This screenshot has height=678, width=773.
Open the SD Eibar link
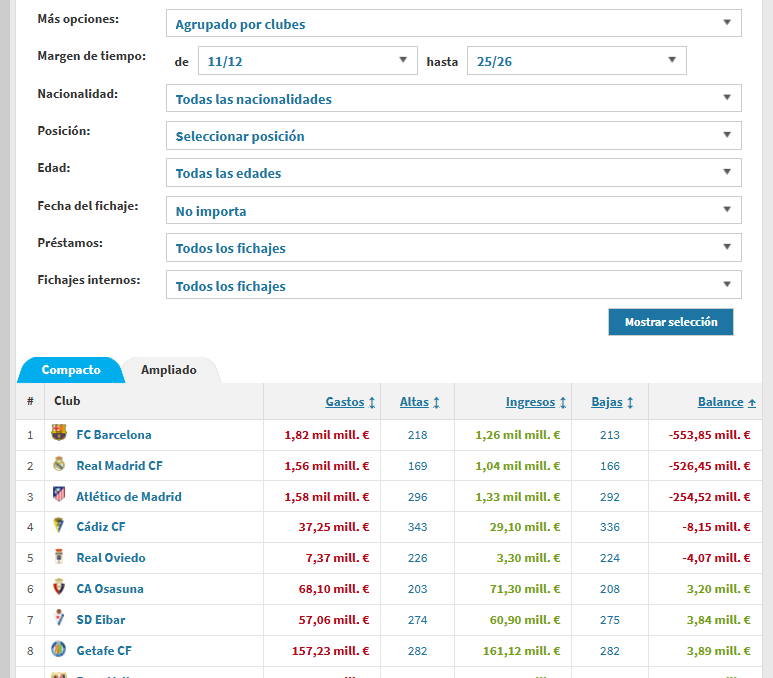(101, 620)
